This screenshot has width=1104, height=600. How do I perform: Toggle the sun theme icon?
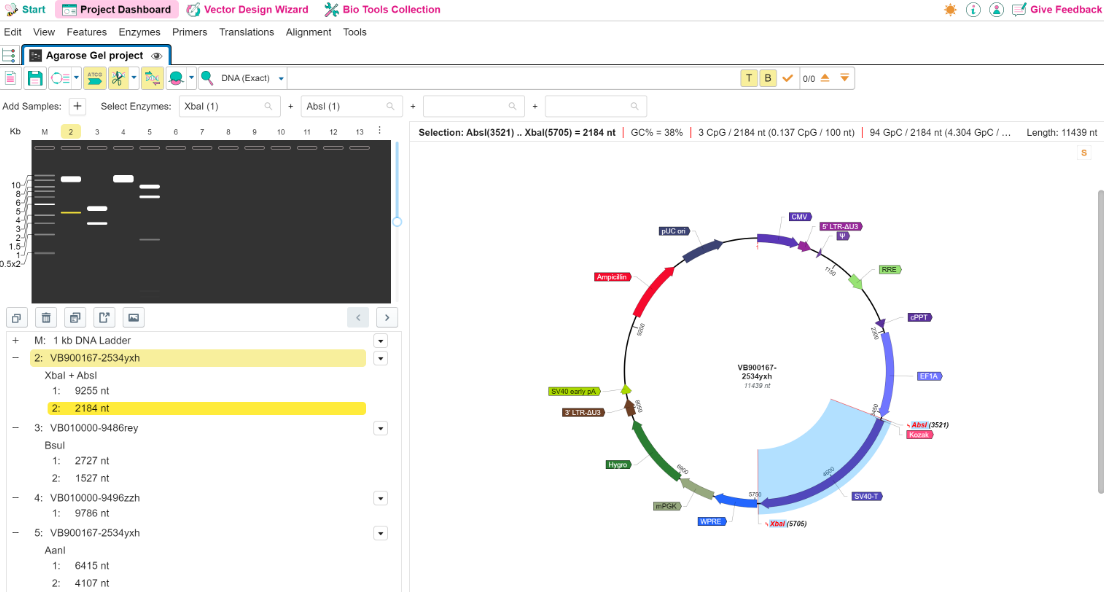coord(951,10)
